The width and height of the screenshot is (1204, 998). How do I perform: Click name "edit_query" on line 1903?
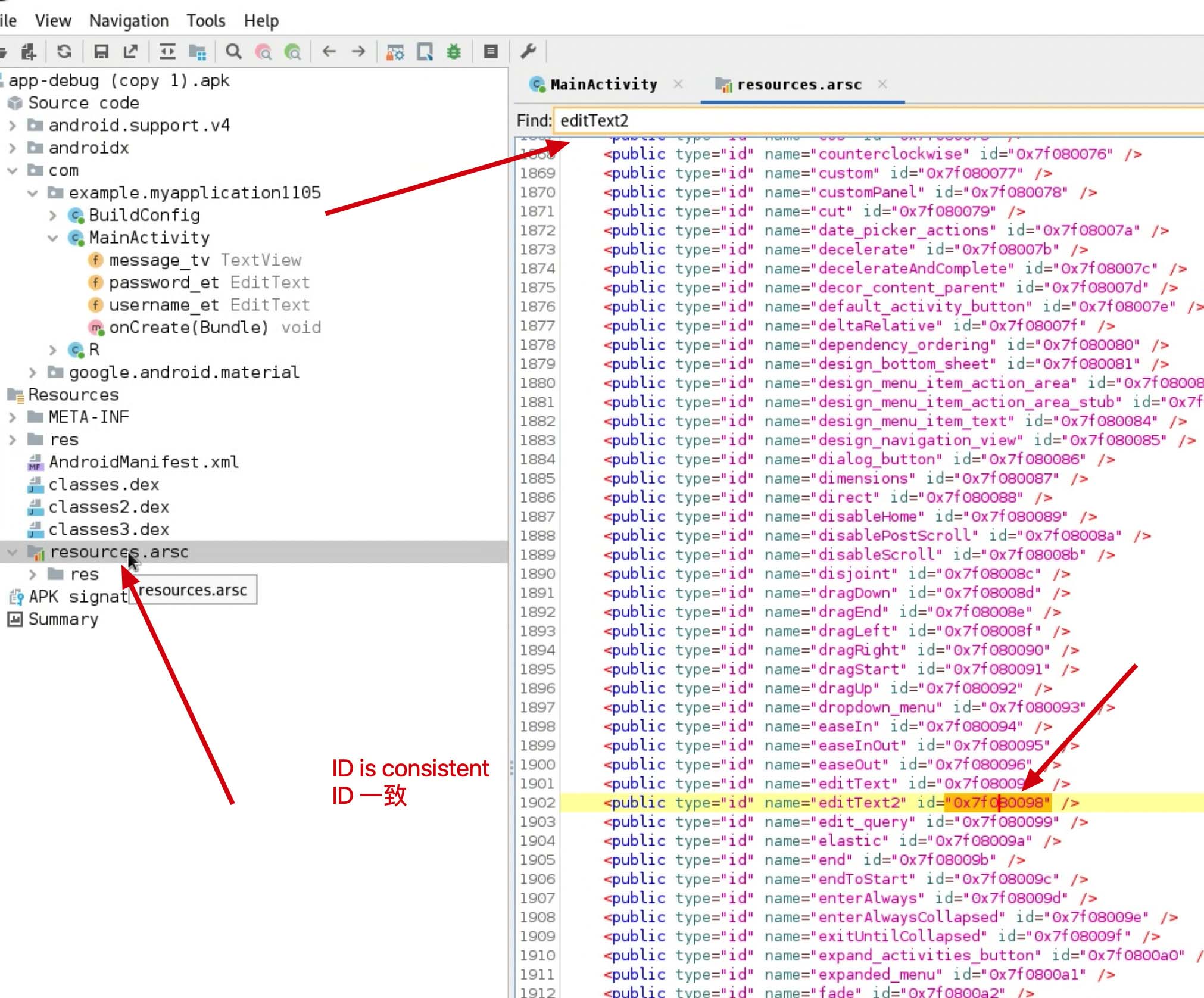point(863,822)
